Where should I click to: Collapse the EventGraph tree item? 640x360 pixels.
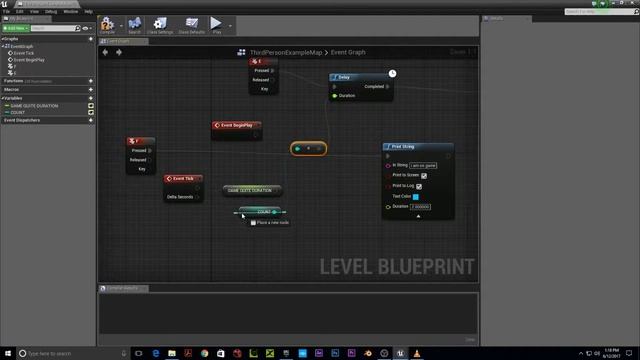click(3, 46)
